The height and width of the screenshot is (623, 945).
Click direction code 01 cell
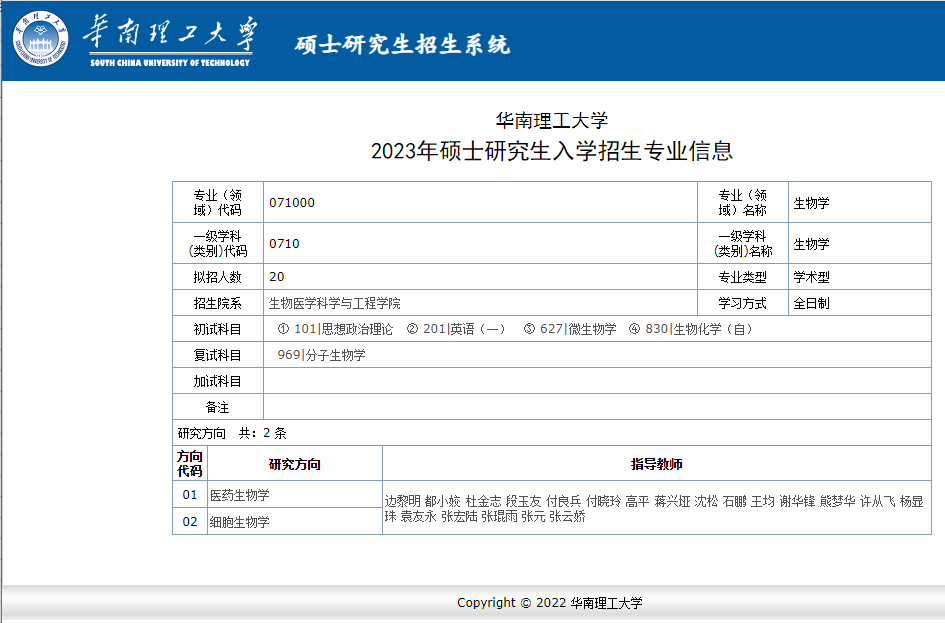click(x=189, y=494)
